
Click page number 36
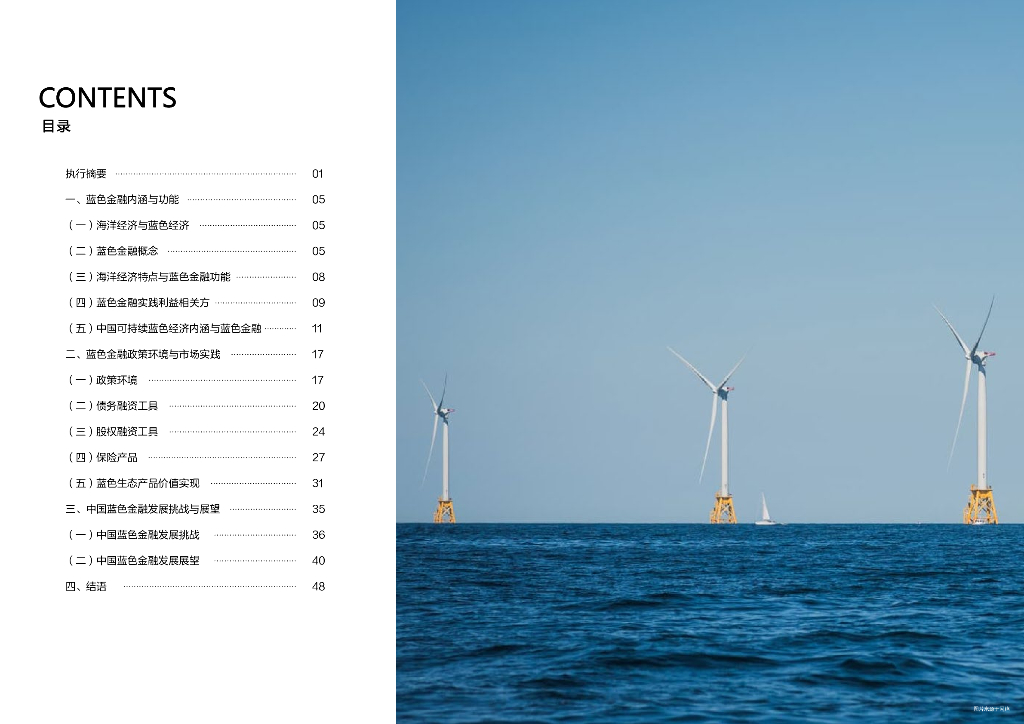tap(318, 535)
